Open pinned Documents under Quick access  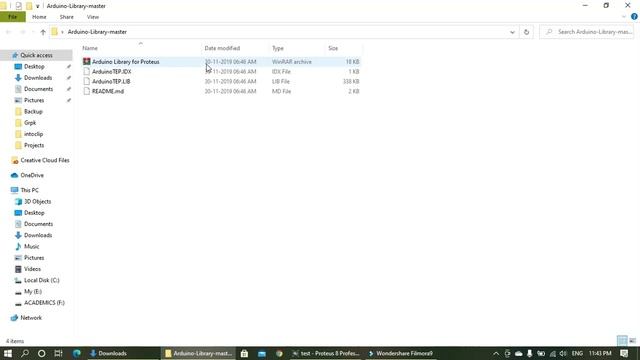(38, 89)
